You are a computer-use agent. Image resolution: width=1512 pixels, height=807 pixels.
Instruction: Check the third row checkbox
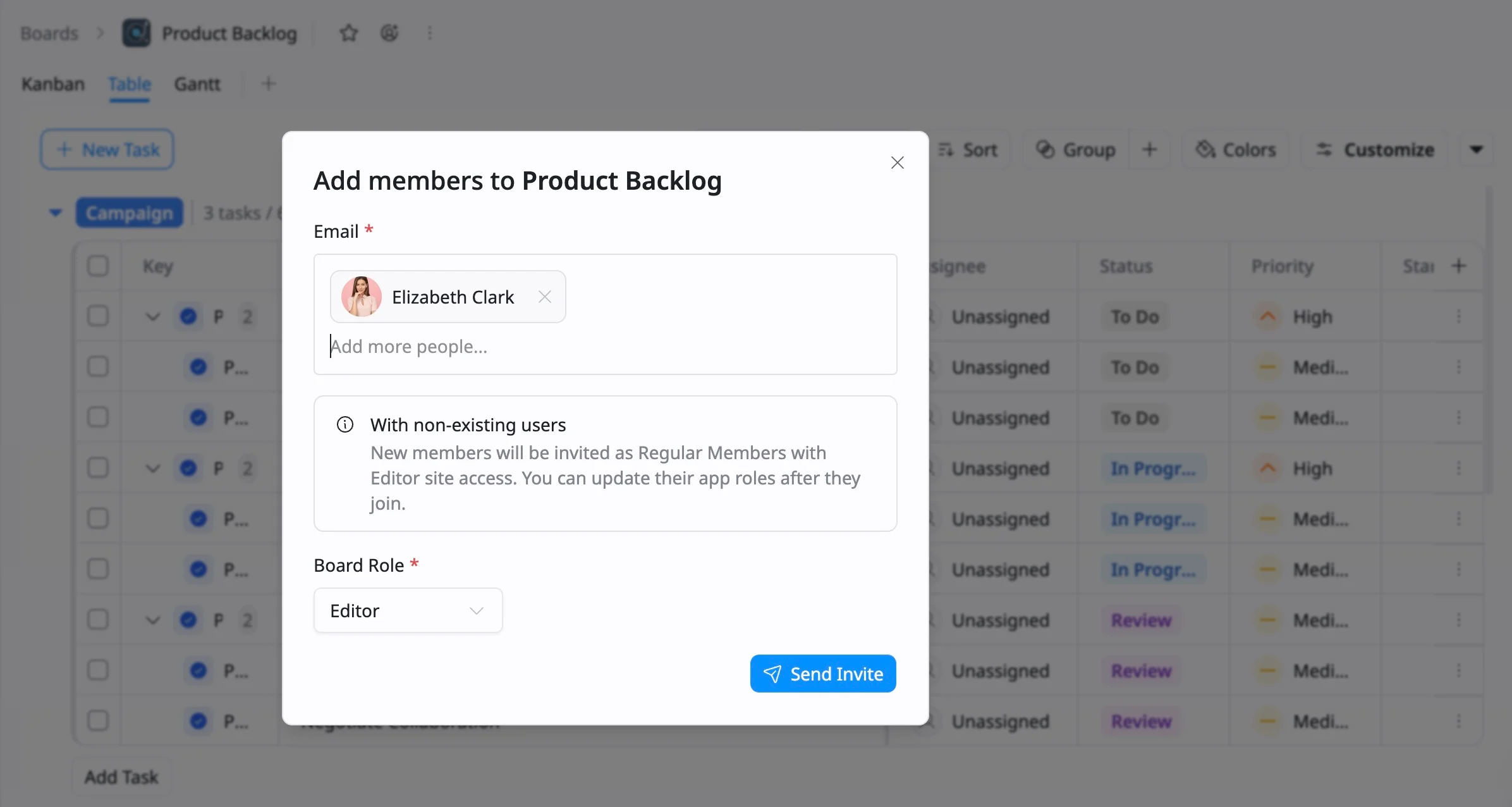[98, 417]
